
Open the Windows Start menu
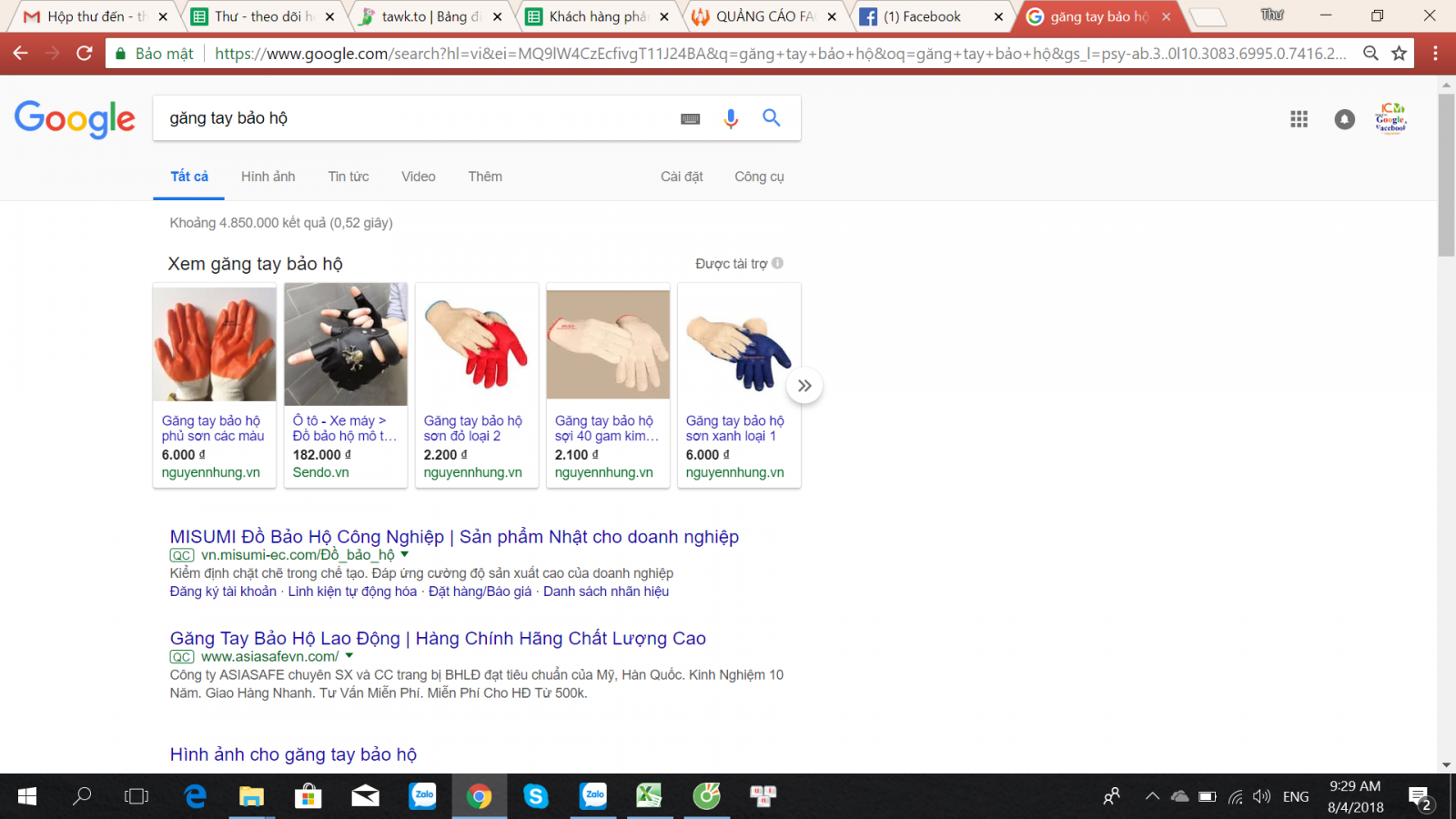(27, 796)
